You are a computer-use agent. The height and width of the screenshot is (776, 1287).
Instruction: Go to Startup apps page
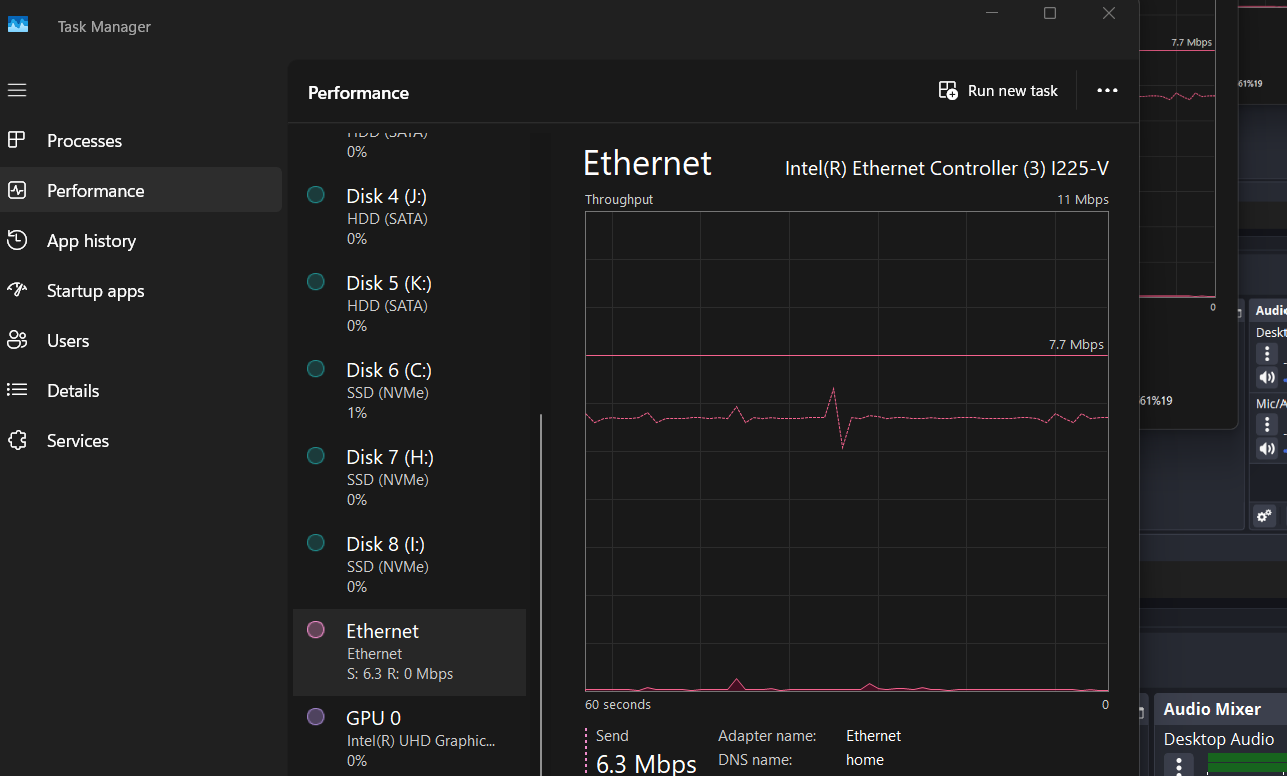(141, 290)
